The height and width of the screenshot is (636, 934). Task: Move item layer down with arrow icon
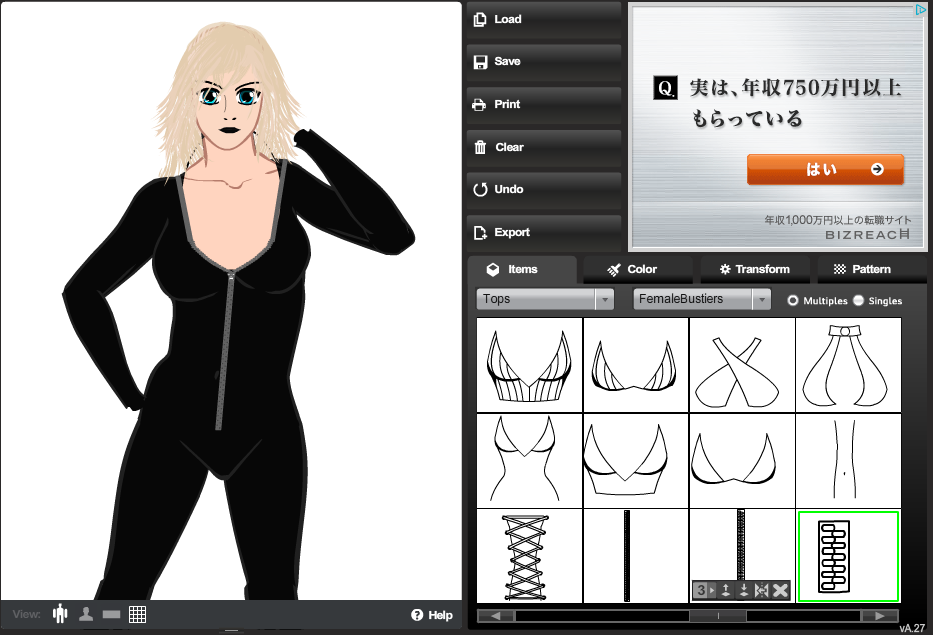(x=744, y=591)
